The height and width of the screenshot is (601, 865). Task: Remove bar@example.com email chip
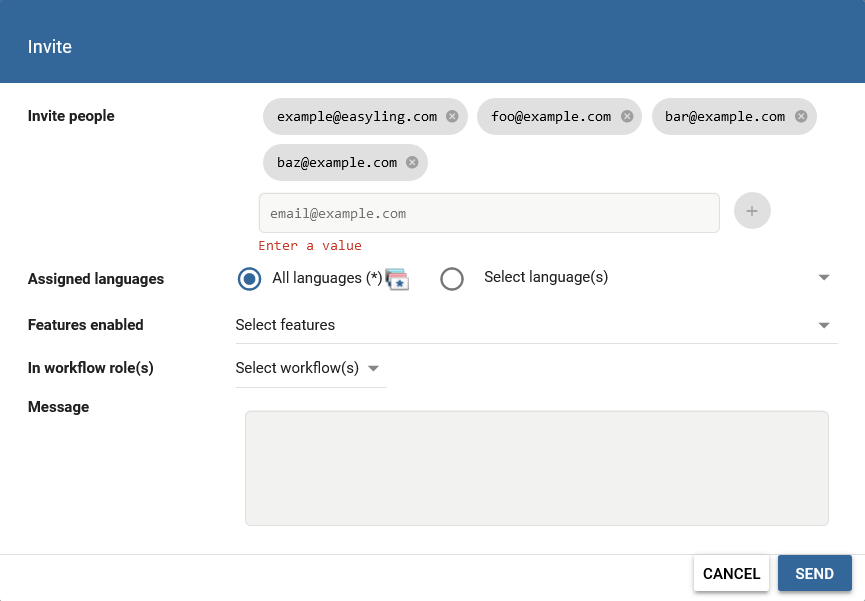click(801, 116)
